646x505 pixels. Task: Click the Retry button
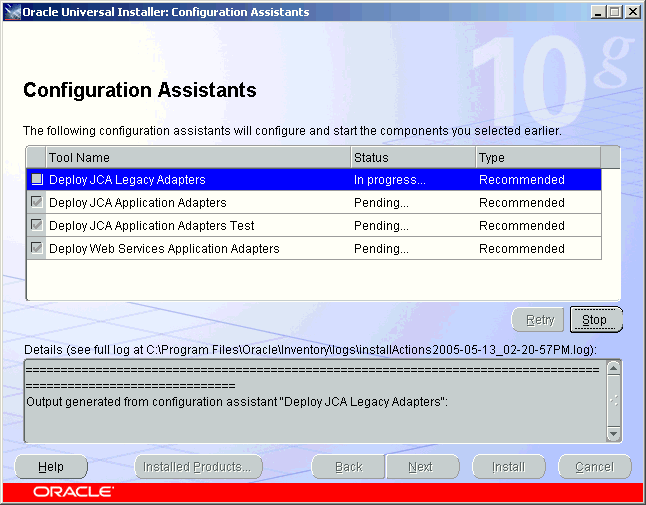[538, 320]
